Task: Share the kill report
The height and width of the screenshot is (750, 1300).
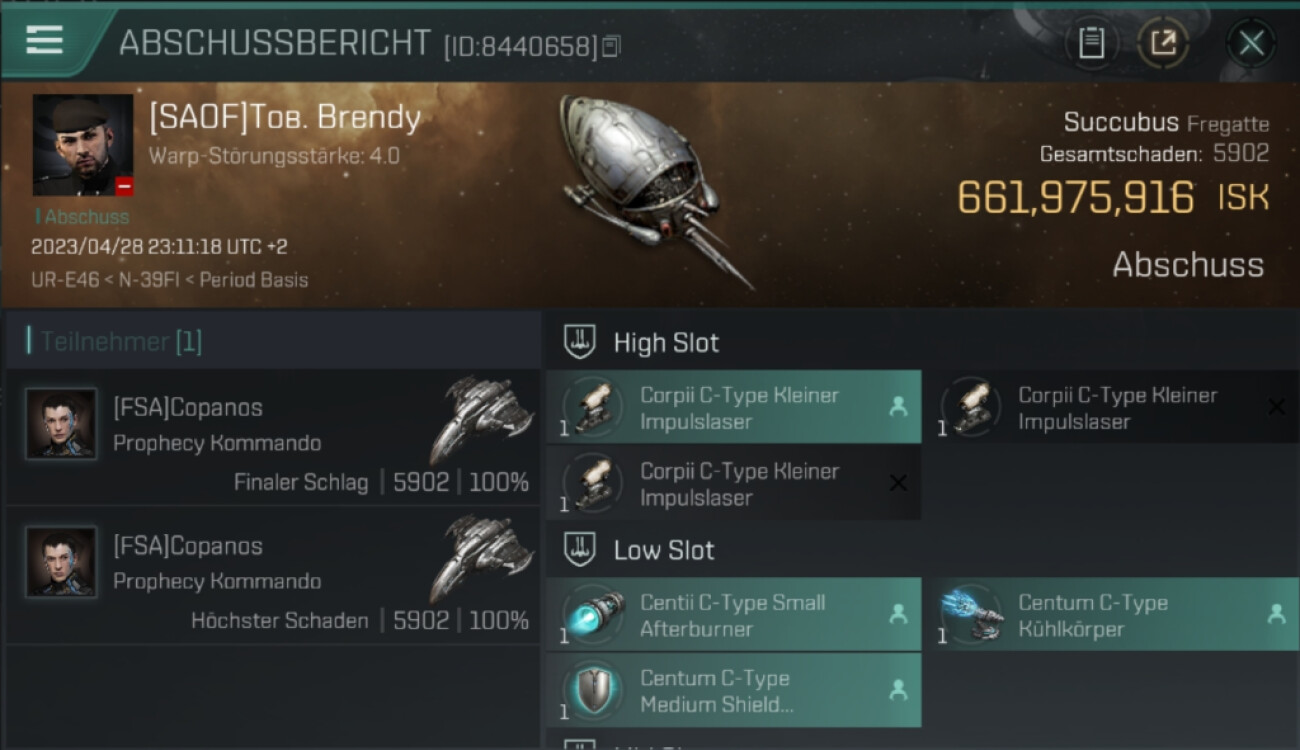Action: pos(1163,43)
